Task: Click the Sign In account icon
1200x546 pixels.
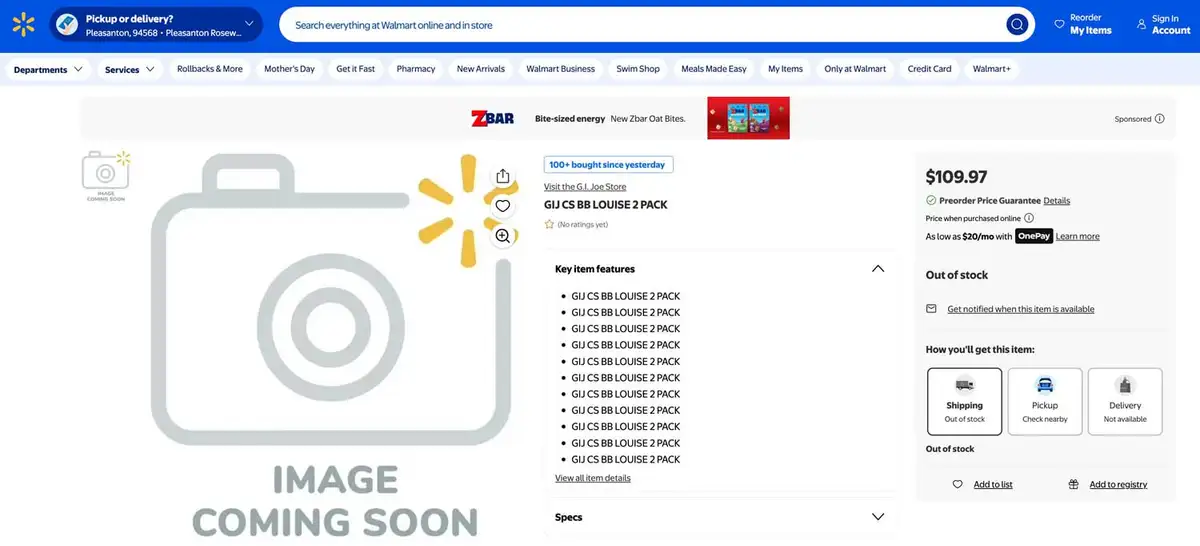Action: point(1141,24)
